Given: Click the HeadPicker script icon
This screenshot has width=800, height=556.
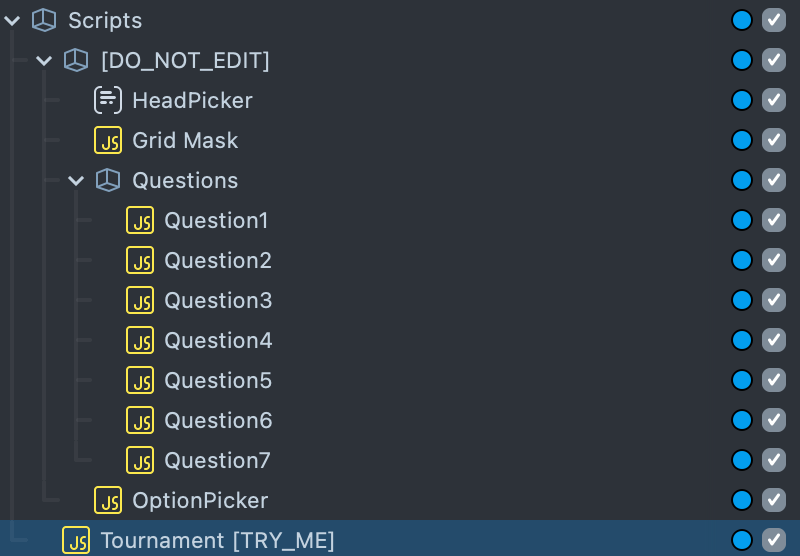Looking at the screenshot, I should (108, 100).
